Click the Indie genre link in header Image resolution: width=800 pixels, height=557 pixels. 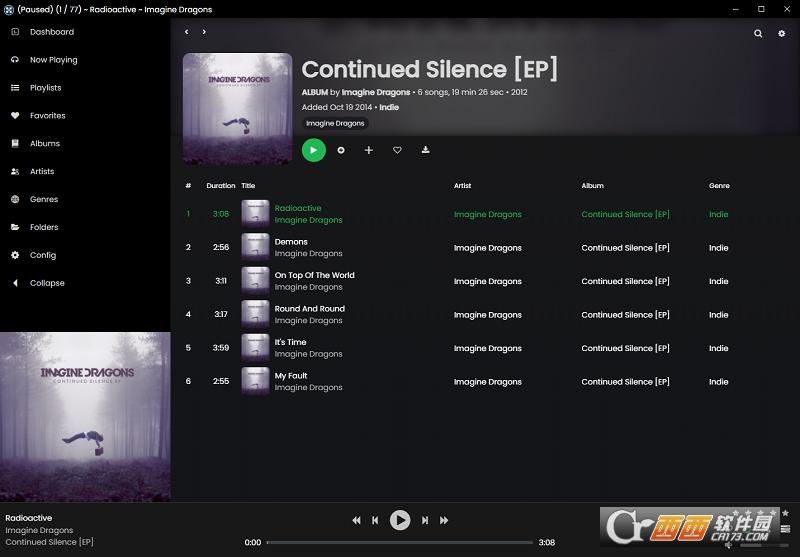[389, 107]
